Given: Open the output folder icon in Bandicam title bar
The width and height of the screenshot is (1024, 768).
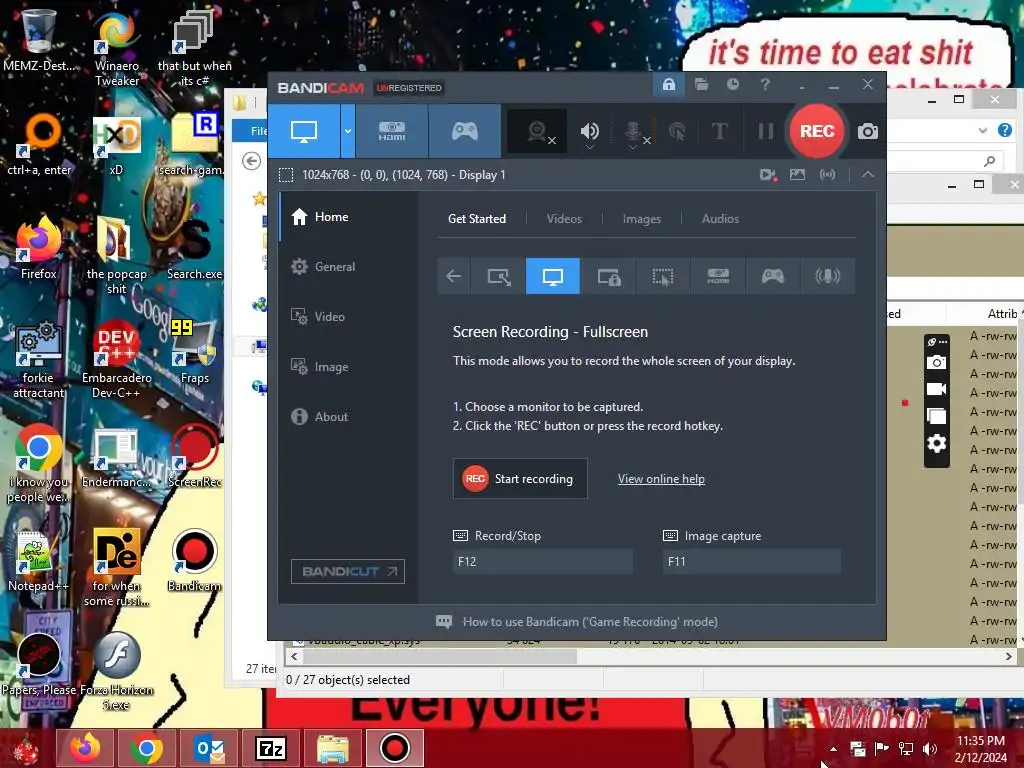Looking at the screenshot, I should point(701,85).
